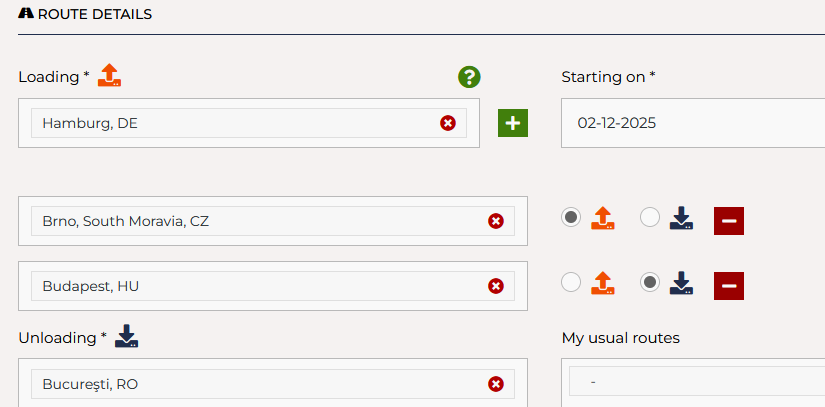Open the Starting on date picker field
Screen dimensions: 825x407
click(x=690, y=123)
